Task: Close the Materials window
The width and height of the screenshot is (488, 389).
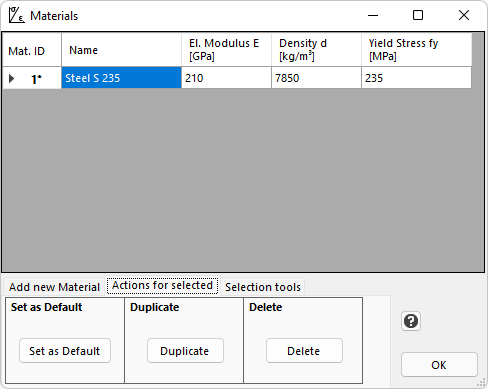Action: (x=464, y=15)
